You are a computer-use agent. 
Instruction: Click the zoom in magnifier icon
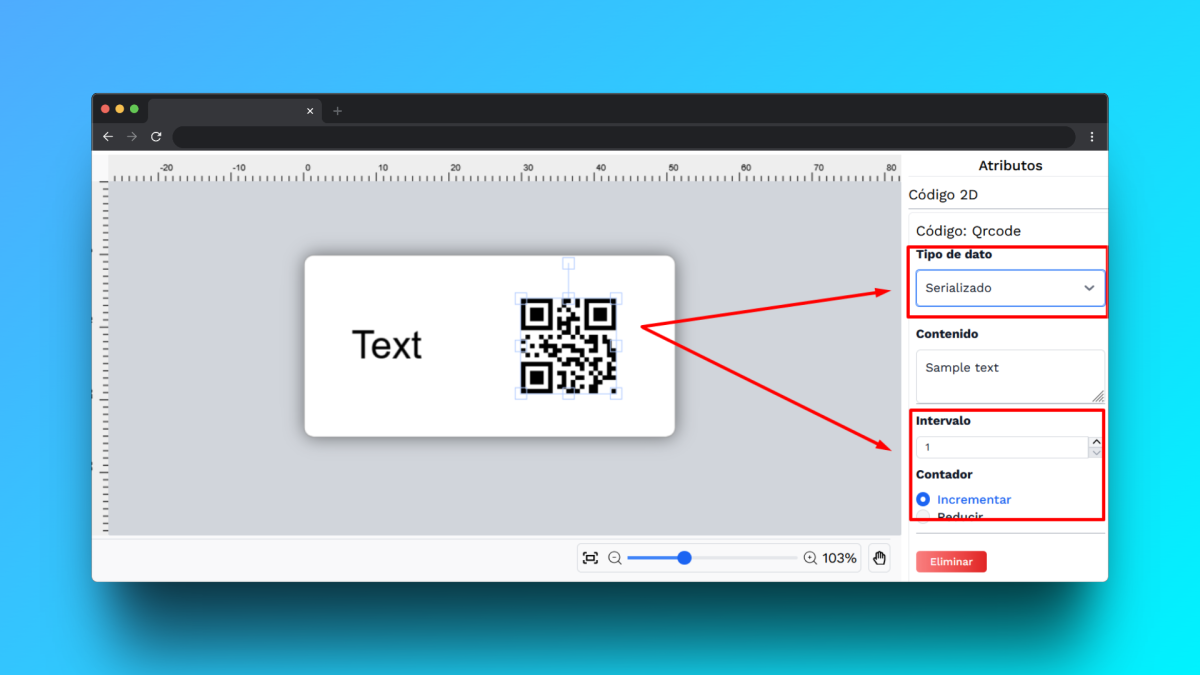click(x=810, y=558)
